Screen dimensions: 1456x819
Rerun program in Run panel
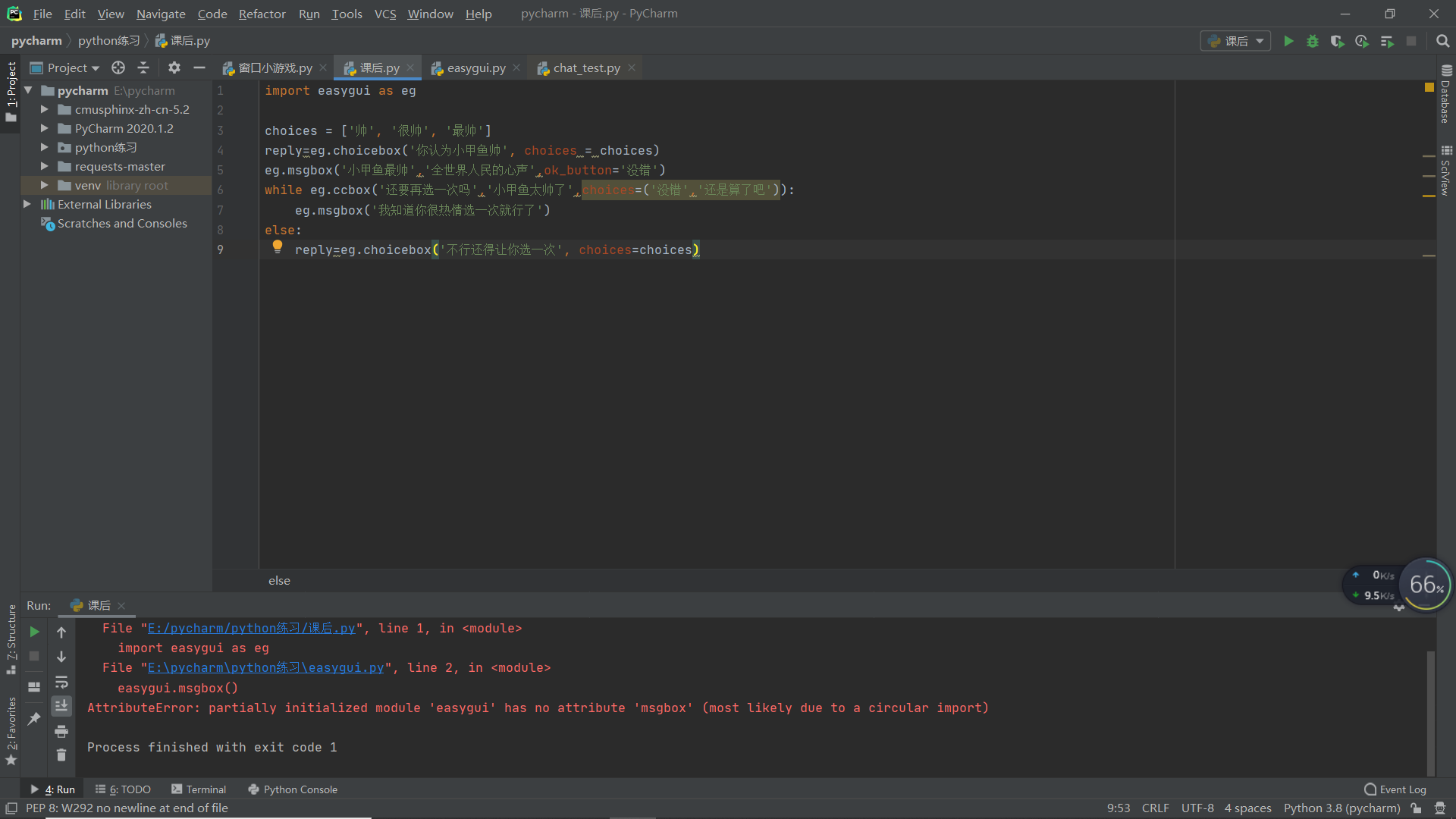(34, 631)
